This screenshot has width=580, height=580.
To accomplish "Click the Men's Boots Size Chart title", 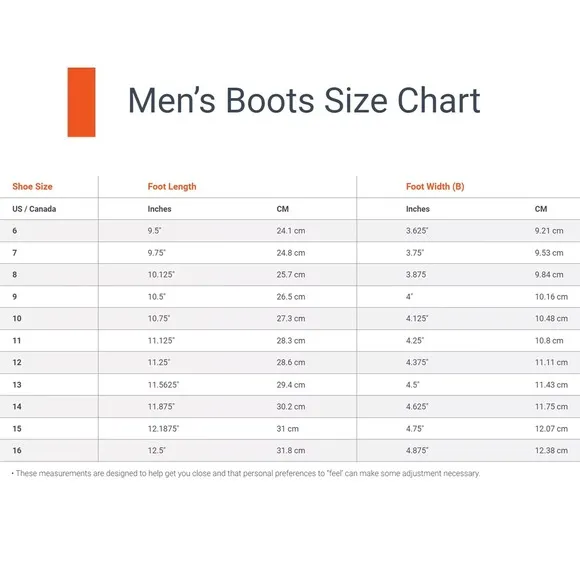I will [x=304, y=100].
